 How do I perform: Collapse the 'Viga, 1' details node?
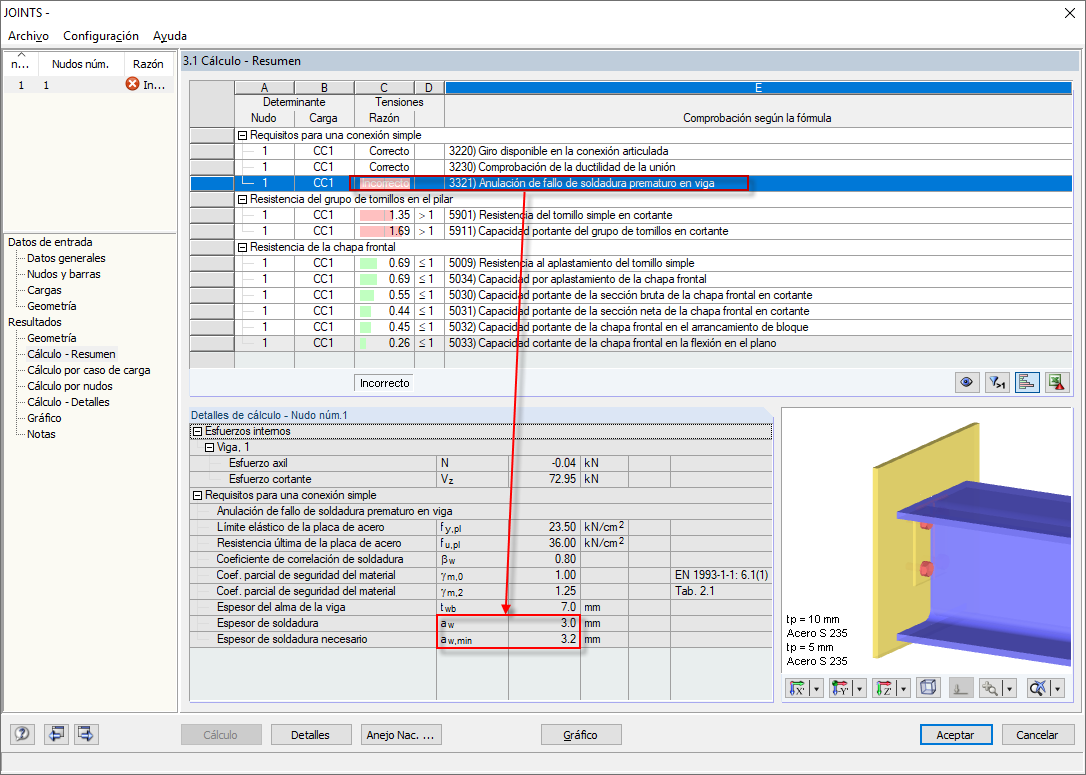pos(209,447)
